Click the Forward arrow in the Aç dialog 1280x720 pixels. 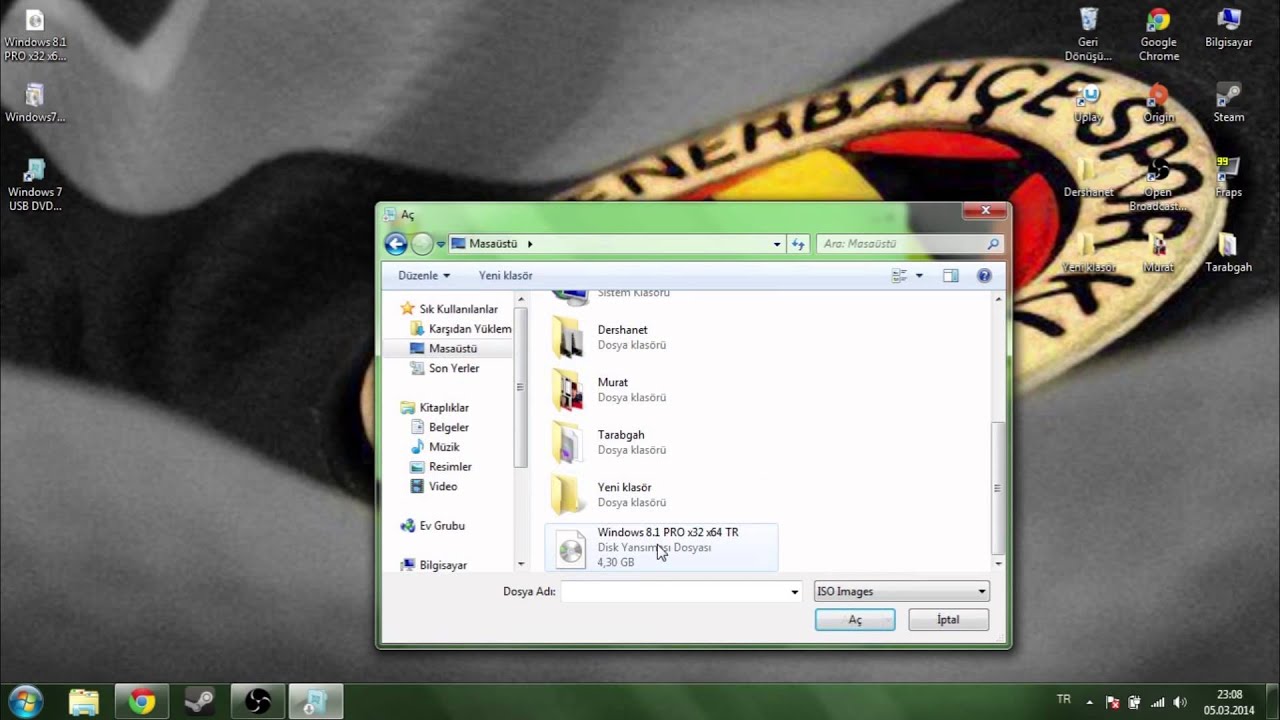coord(422,243)
